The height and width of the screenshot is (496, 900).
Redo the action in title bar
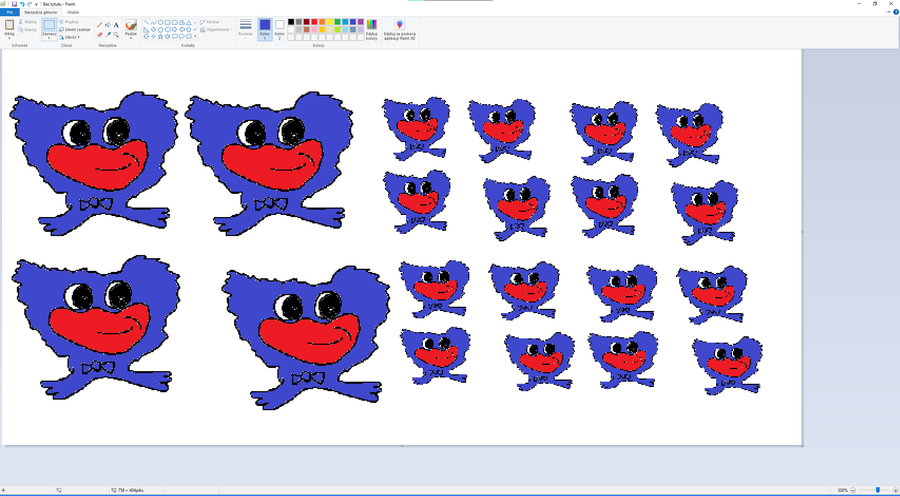[29, 4]
